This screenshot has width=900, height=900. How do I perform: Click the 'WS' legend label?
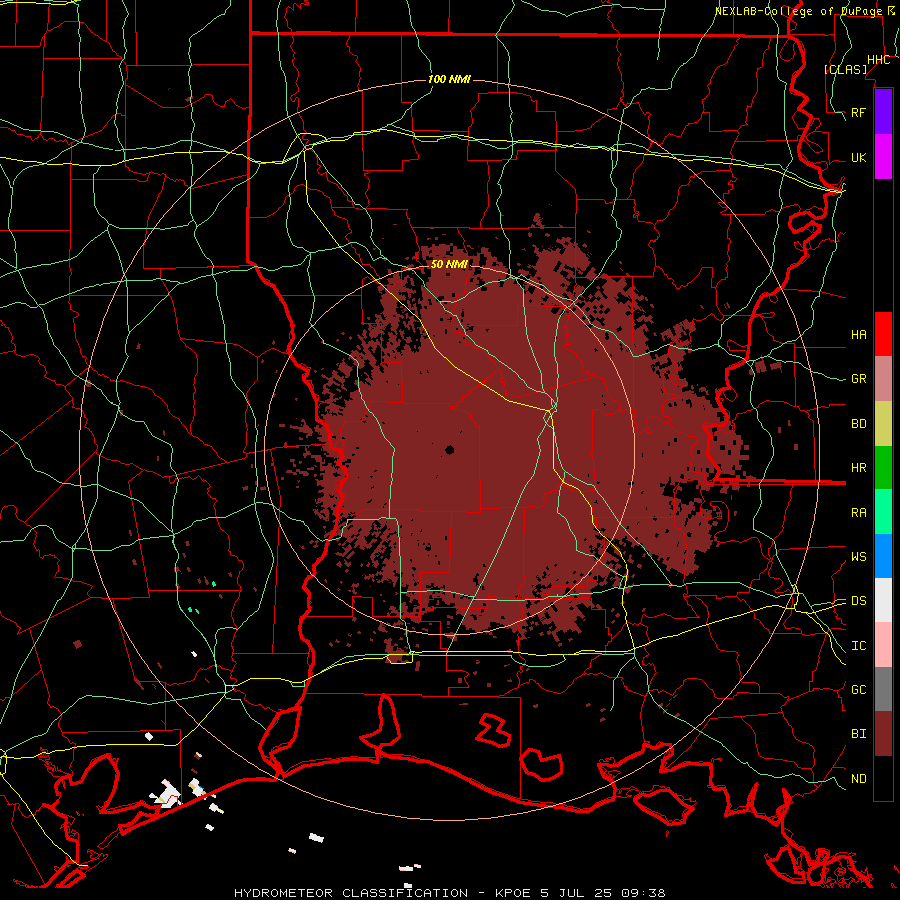[x=859, y=556]
